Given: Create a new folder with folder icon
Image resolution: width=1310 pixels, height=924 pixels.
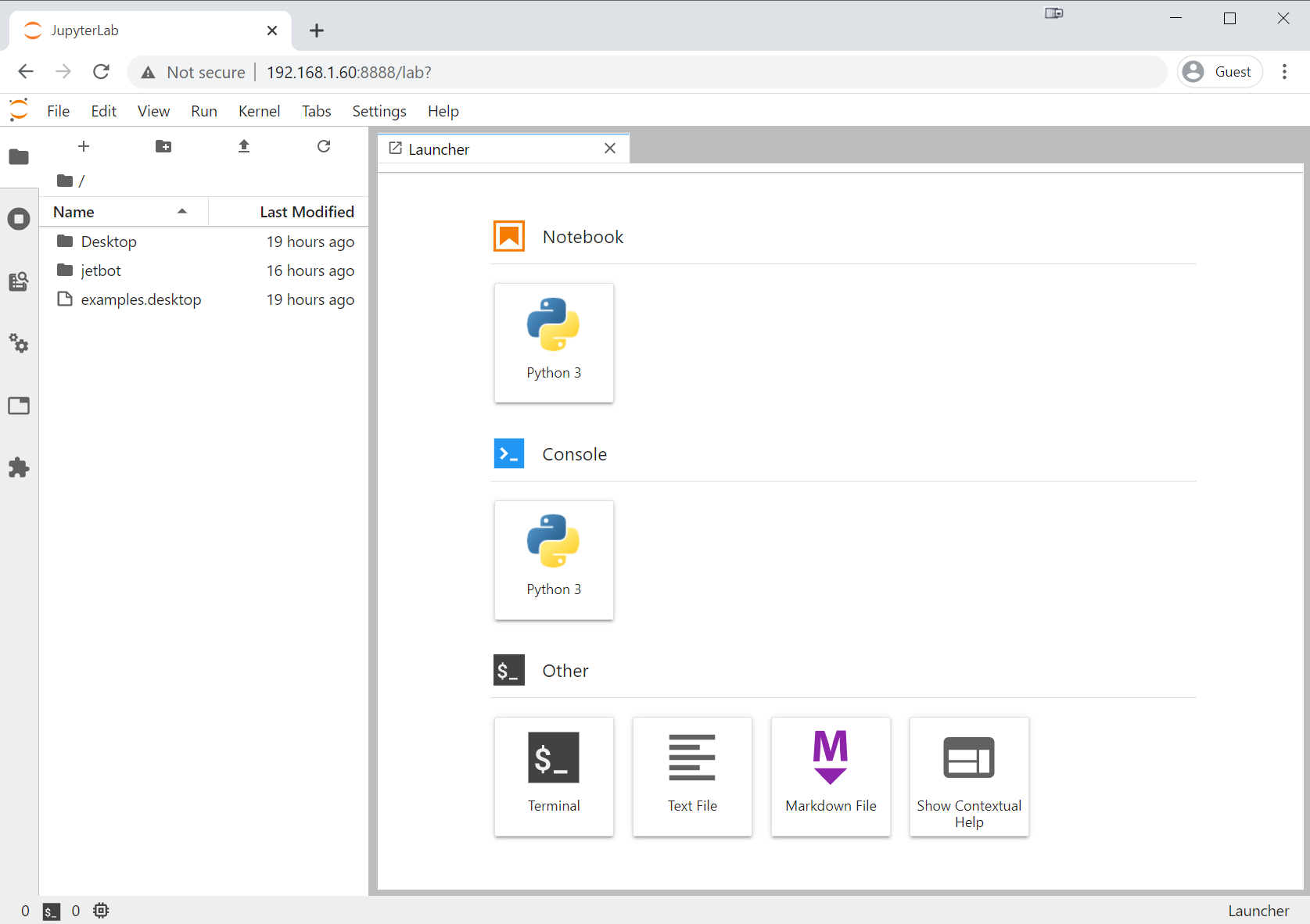Looking at the screenshot, I should (x=163, y=146).
